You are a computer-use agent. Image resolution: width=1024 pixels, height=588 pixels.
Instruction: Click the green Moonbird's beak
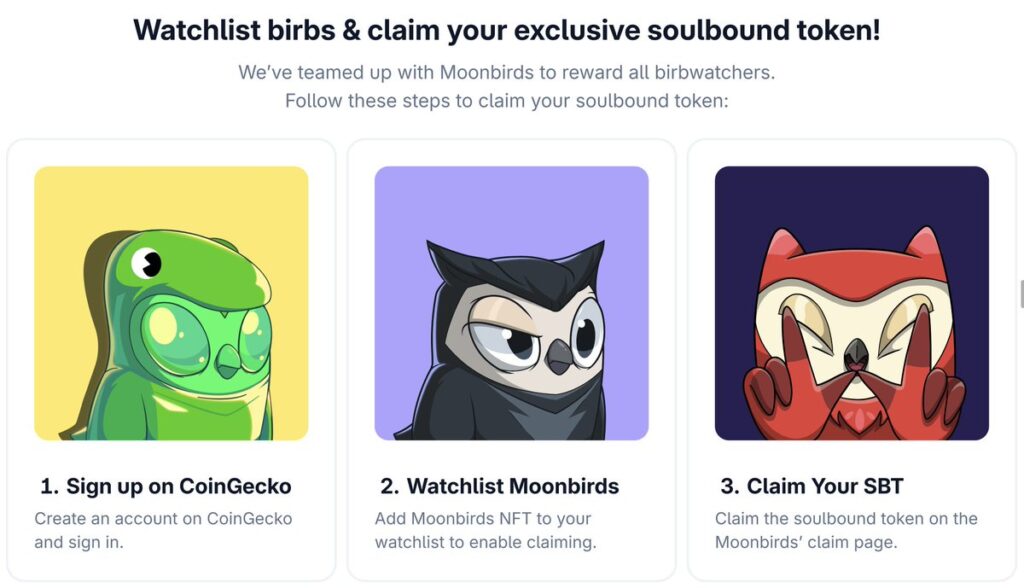click(x=228, y=363)
